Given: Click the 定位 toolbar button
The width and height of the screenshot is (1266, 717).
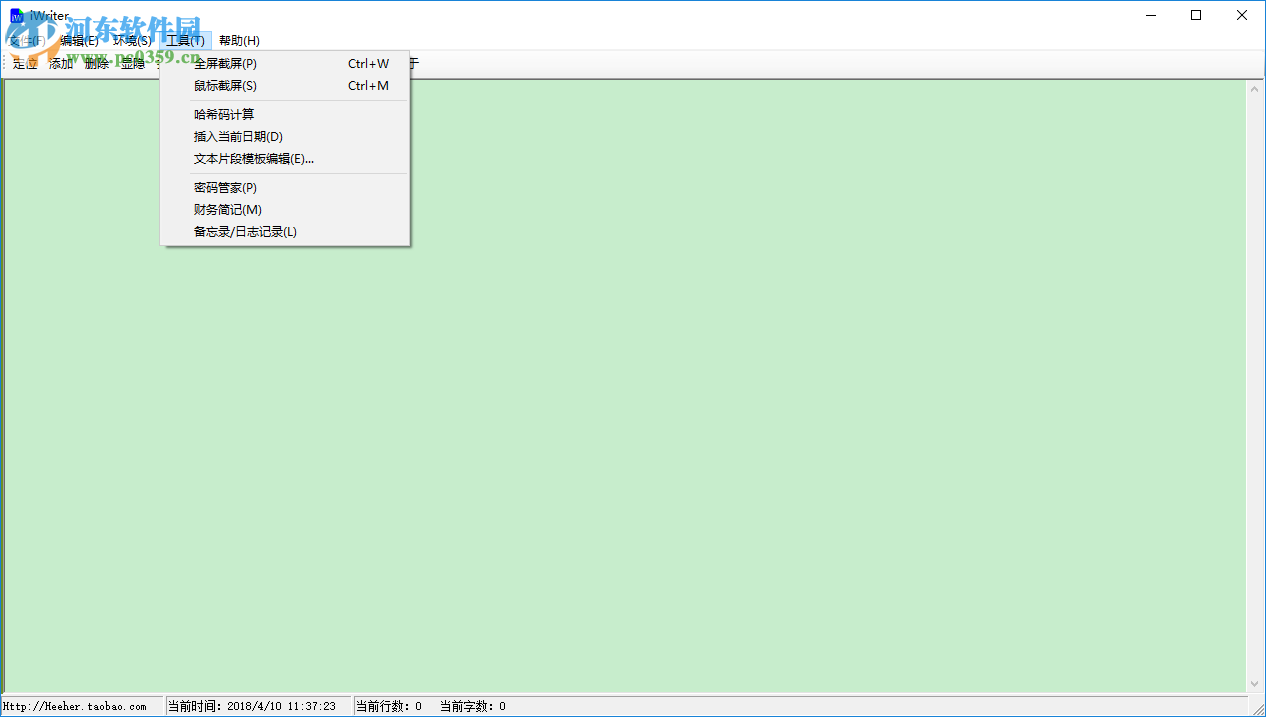Looking at the screenshot, I should (x=24, y=63).
